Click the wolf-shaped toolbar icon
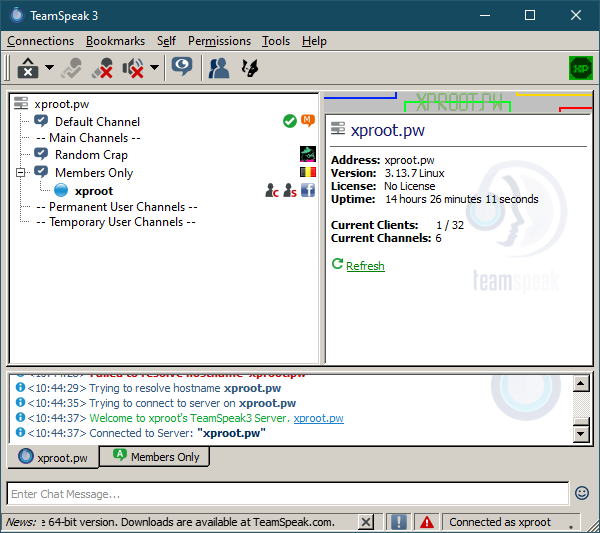Viewport: 600px width, 533px height. tap(250, 68)
